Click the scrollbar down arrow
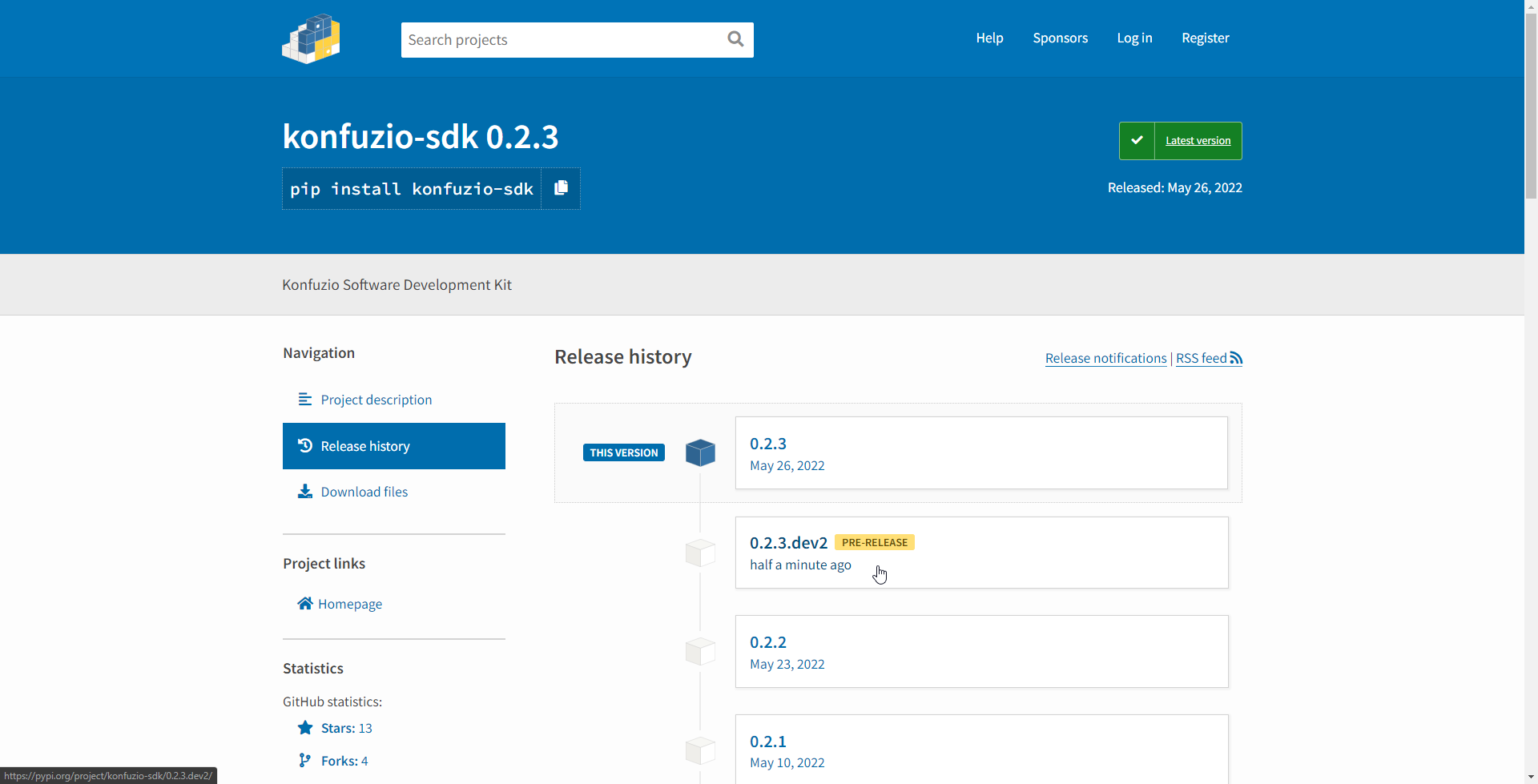 click(1531, 778)
